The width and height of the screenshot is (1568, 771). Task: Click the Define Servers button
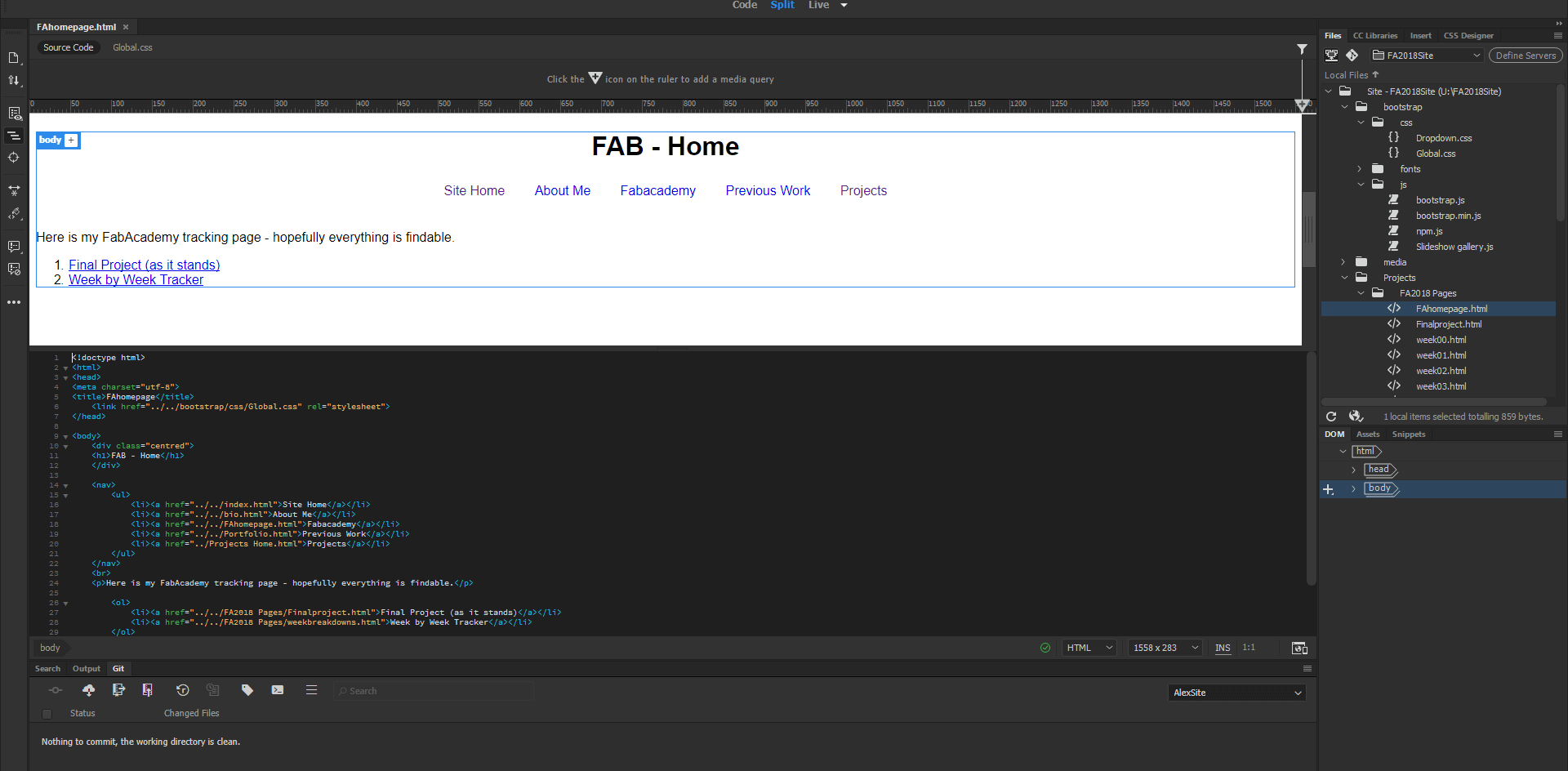[x=1525, y=55]
